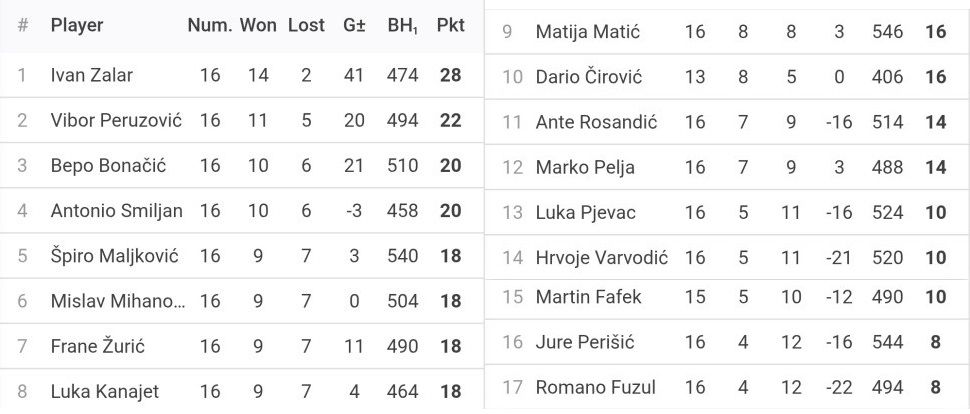This screenshot has height=414, width=970.
Task: Open Antonio Smiljan's player row
Action: click(116, 210)
